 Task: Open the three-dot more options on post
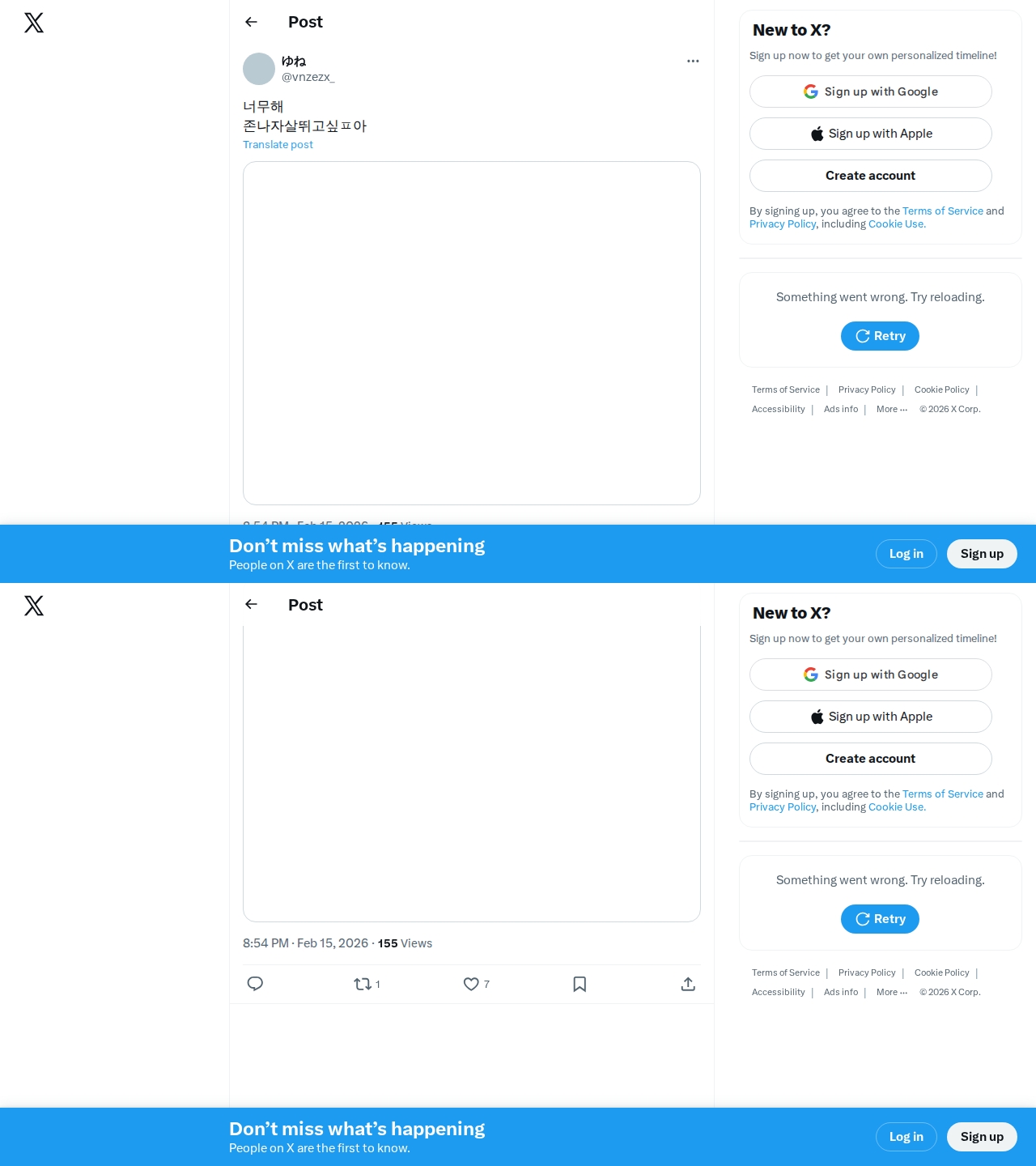point(693,61)
